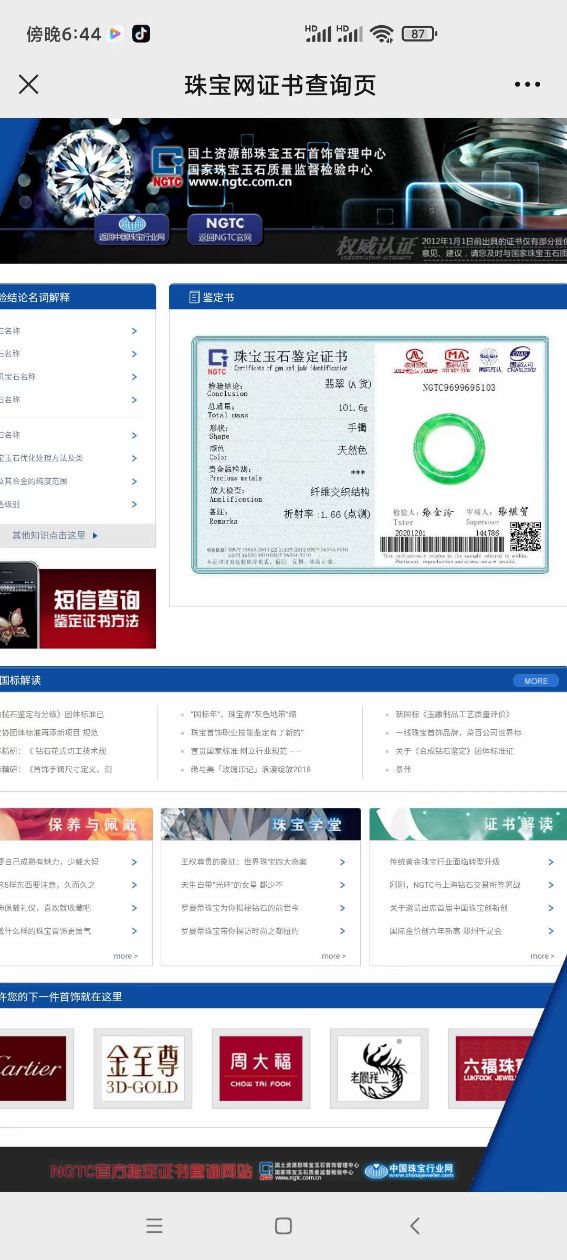Viewport: 567px width, 1260px height.
Task: Open www.ngtc.com.cn link in banner
Action: 240,183
